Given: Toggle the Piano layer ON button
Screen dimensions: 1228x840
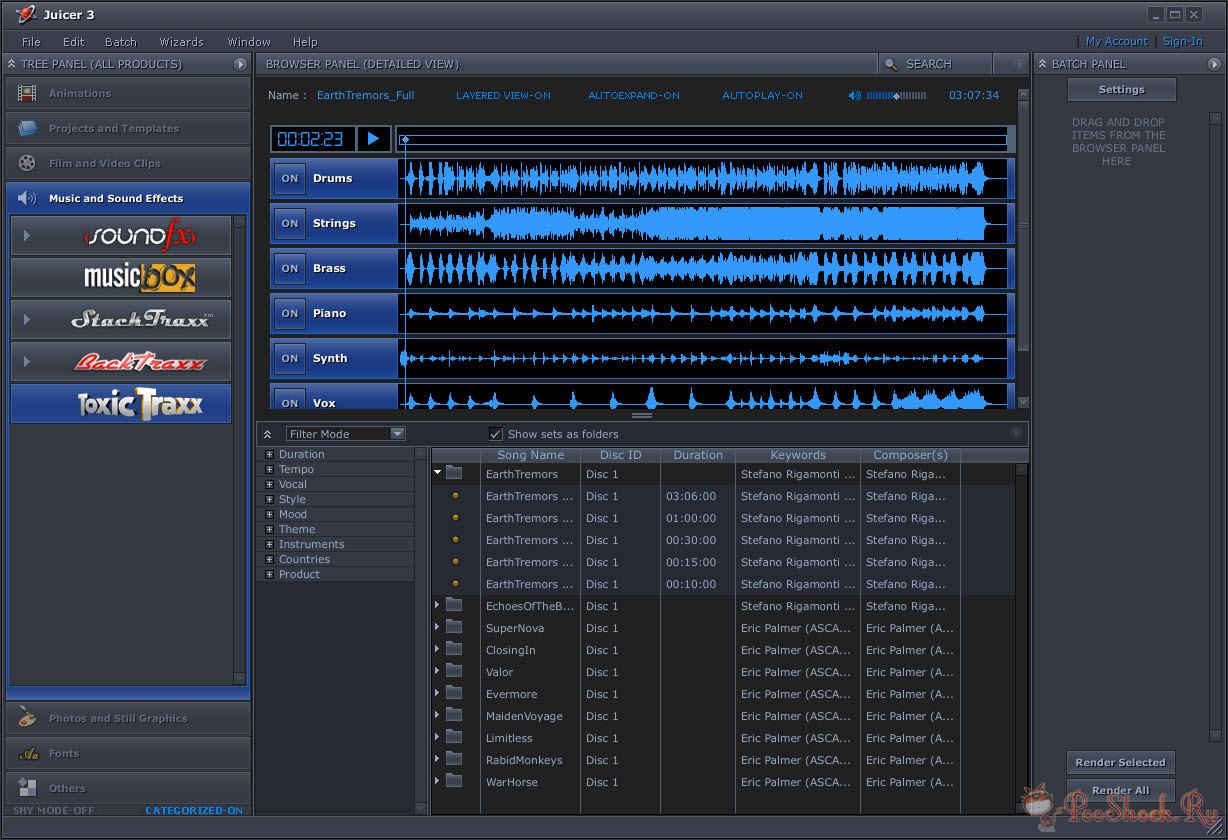Looking at the screenshot, I should [290, 313].
